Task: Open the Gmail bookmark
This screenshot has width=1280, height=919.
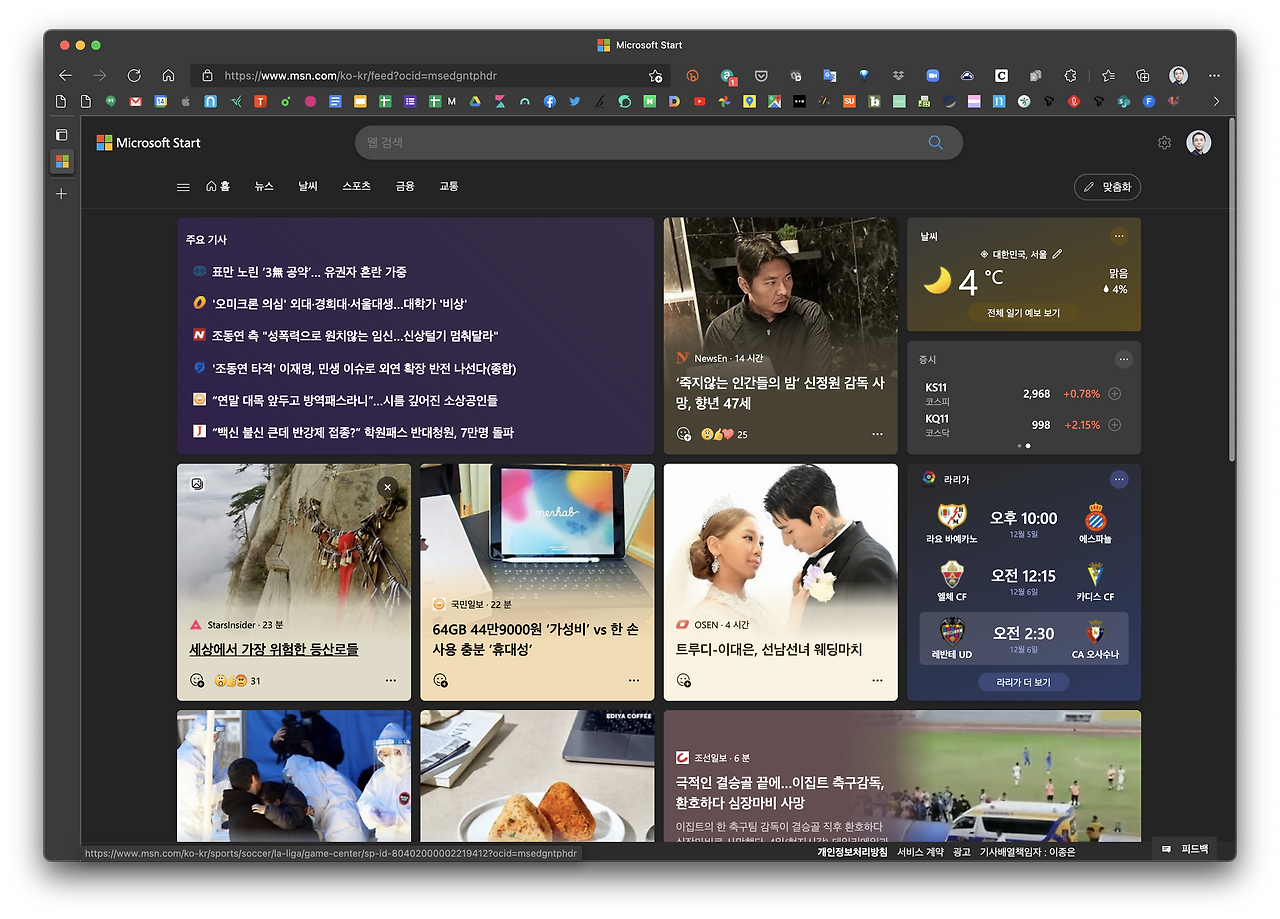Action: pyautogui.click(x=135, y=101)
